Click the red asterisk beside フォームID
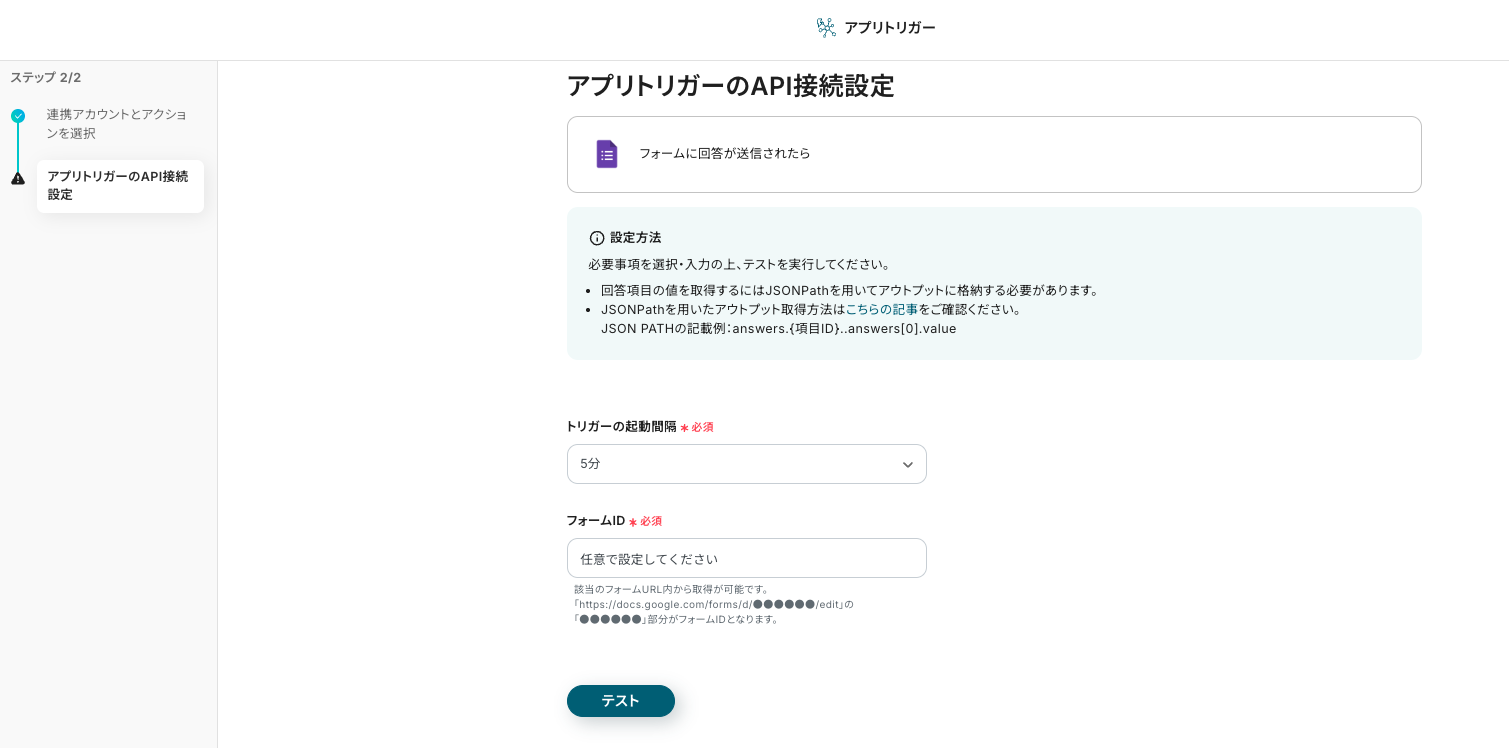The width and height of the screenshot is (1509, 748). 633,522
